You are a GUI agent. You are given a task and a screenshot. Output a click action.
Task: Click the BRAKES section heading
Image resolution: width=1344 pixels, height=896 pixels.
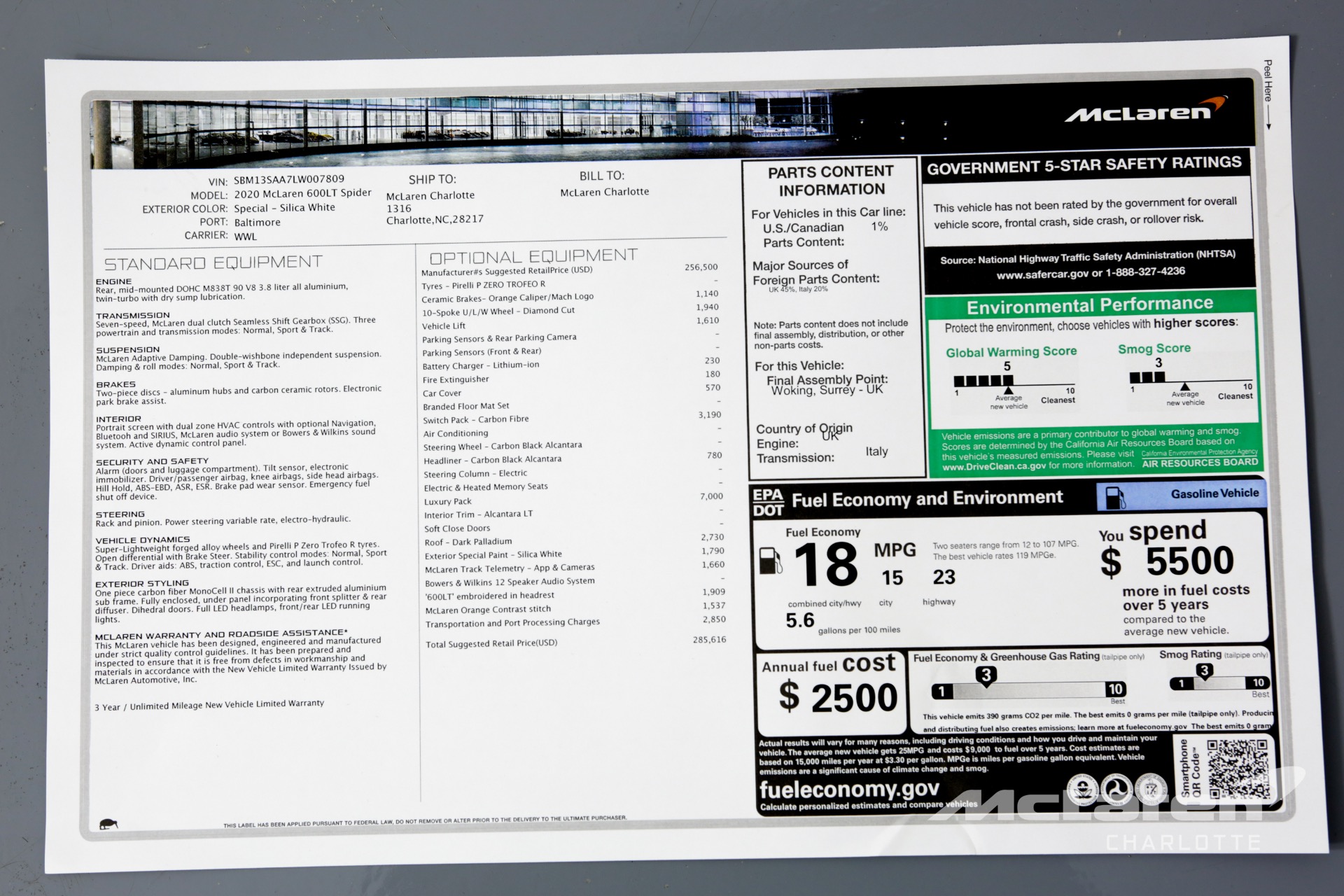[x=115, y=384]
